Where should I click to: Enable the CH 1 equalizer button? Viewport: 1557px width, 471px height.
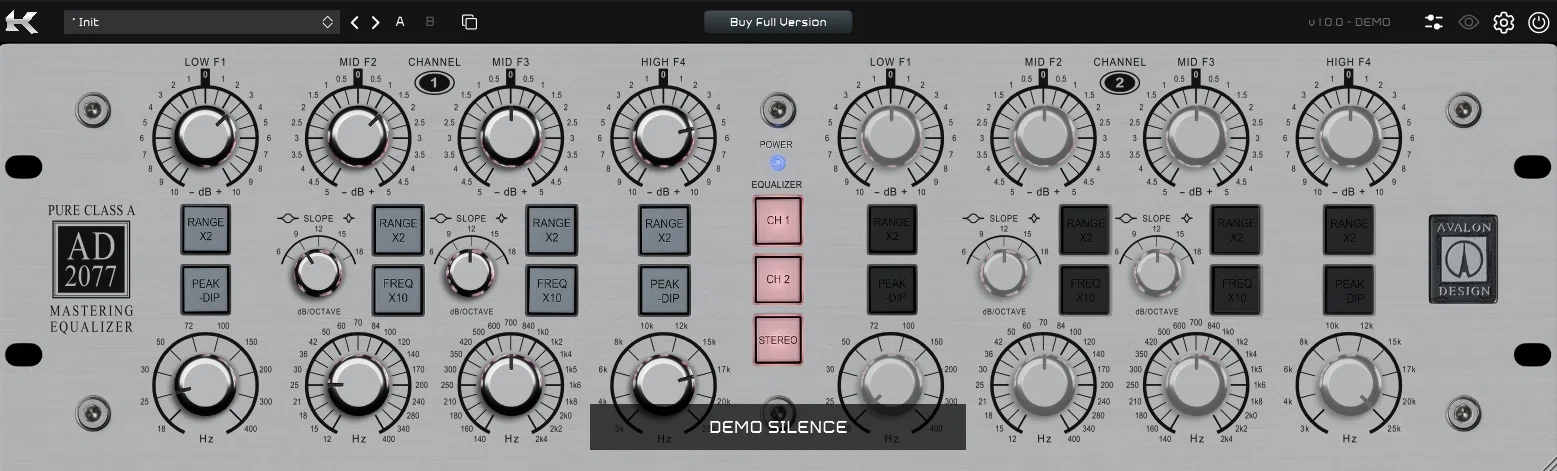pos(778,220)
